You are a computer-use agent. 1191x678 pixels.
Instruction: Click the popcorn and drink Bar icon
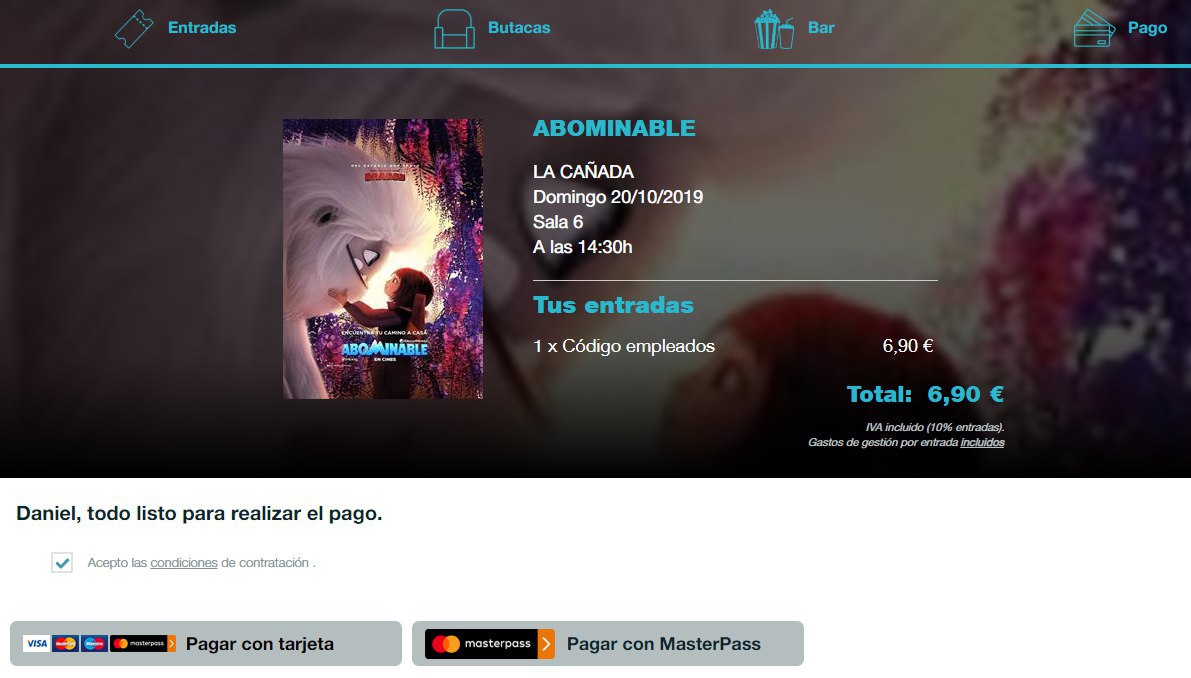coord(774,29)
